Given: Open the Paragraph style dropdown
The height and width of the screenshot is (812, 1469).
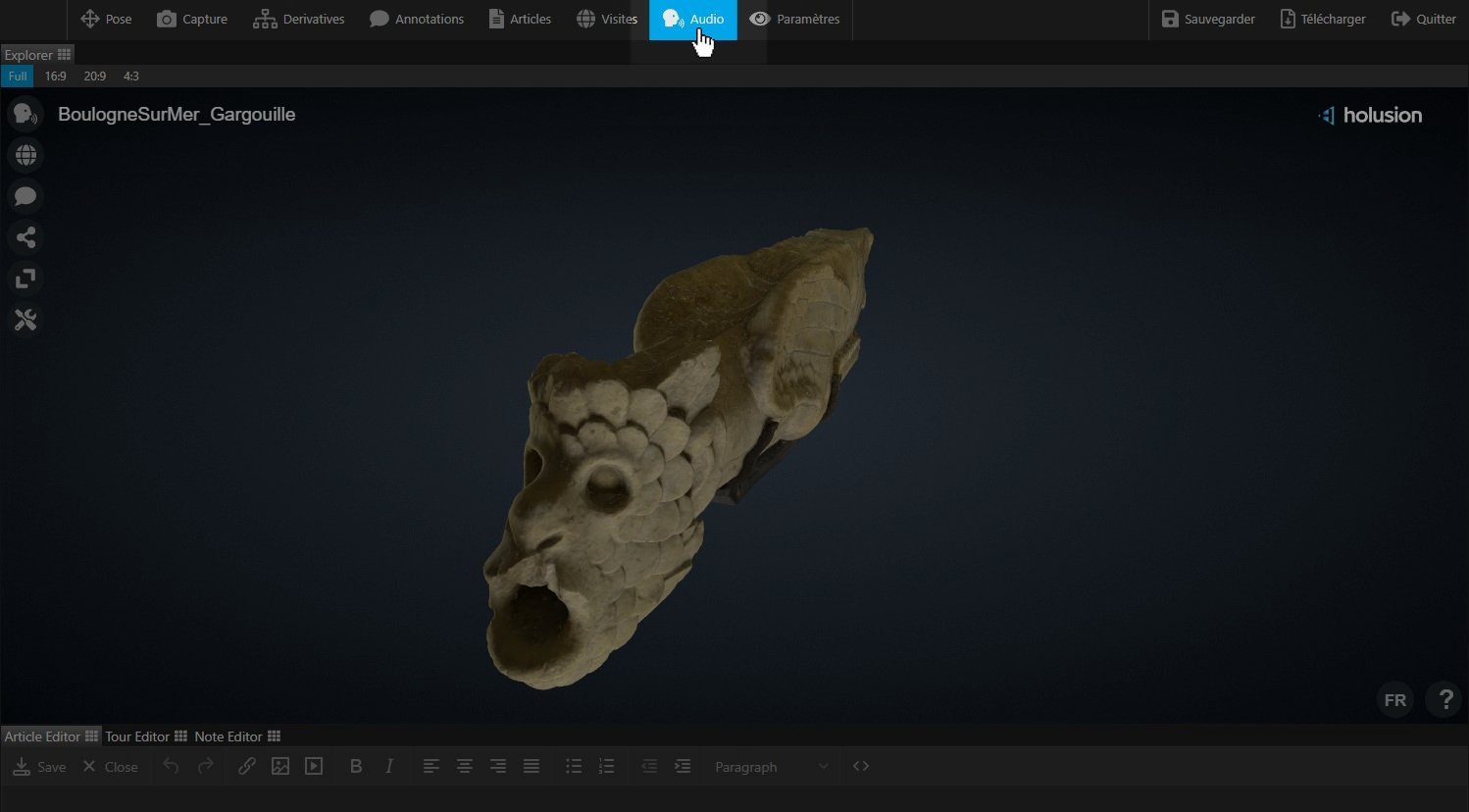Looking at the screenshot, I should pyautogui.click(x=771, y=767).
